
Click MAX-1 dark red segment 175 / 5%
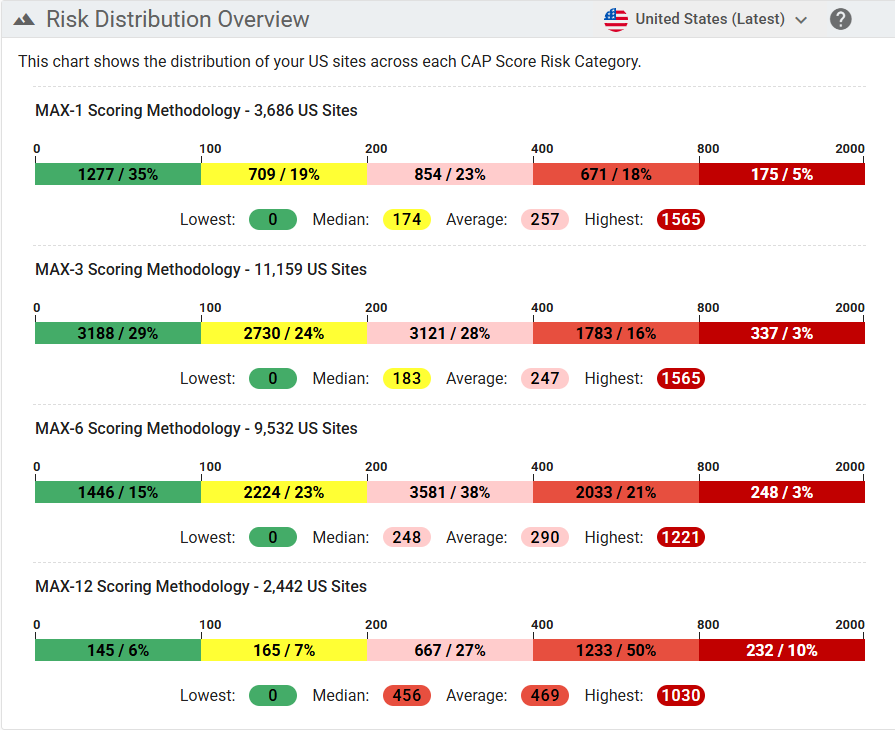(781, 174)
